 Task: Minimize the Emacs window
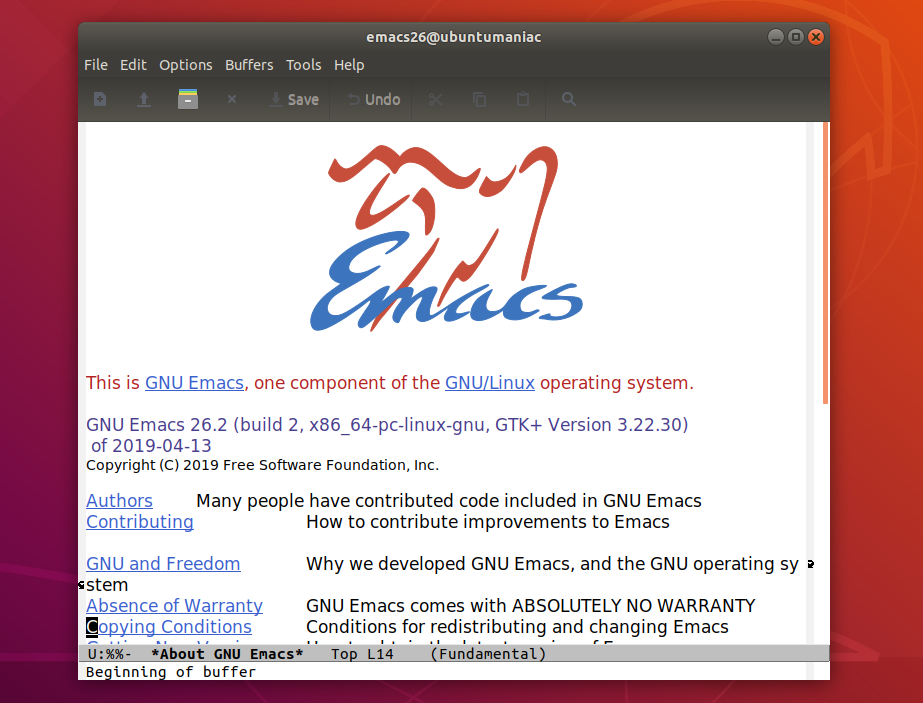(x=776, y=37)
